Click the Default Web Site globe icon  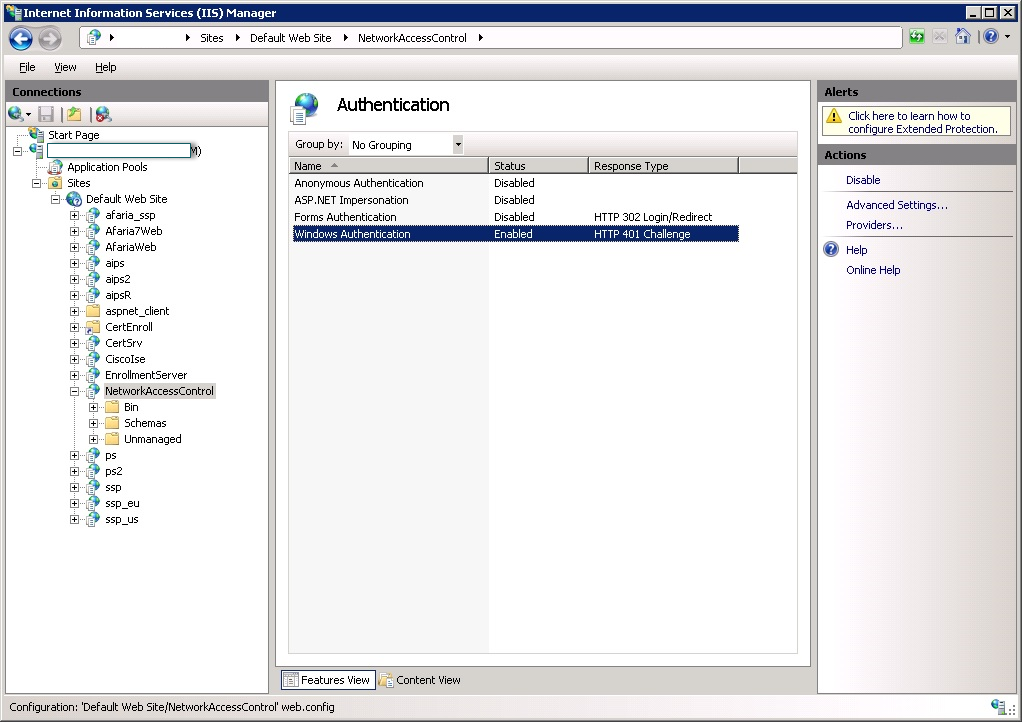coord(74,199)
